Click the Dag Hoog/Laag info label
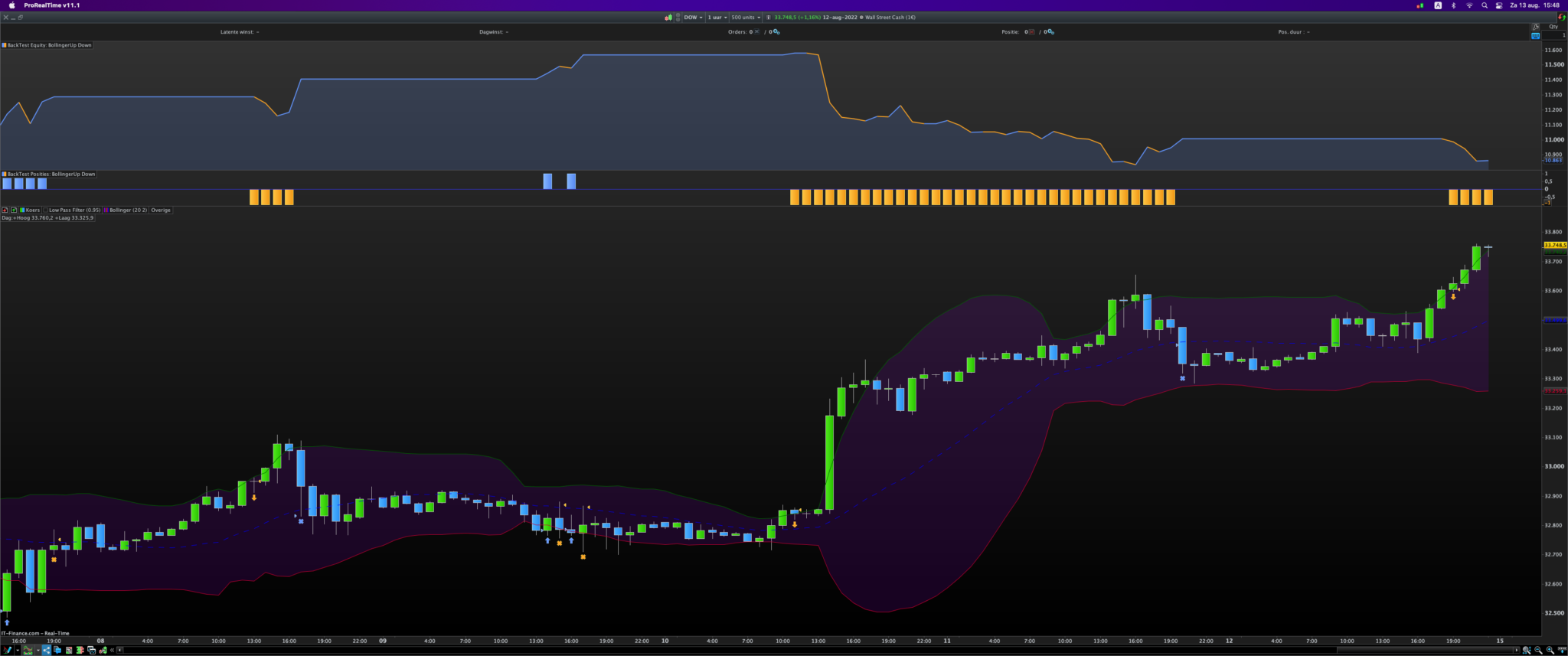Screen dimensions: 1568x656 (x=47, y=218)
